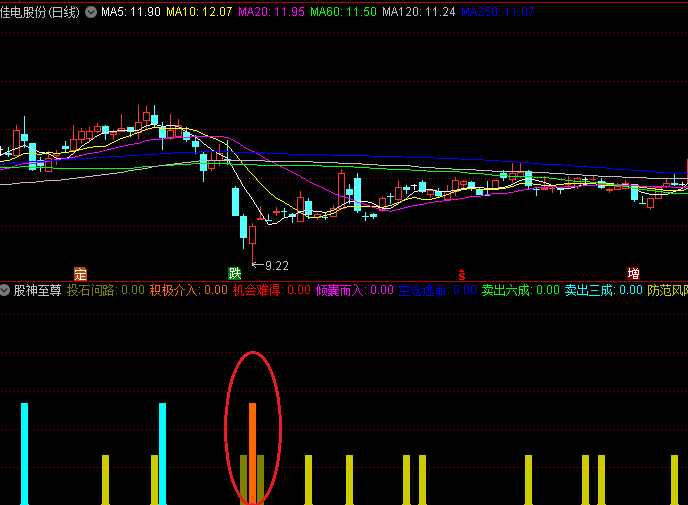Select the 积极介入: 0.00 indicator value
This screenshot has width=688, height=505.
click(x=189, y=290)
